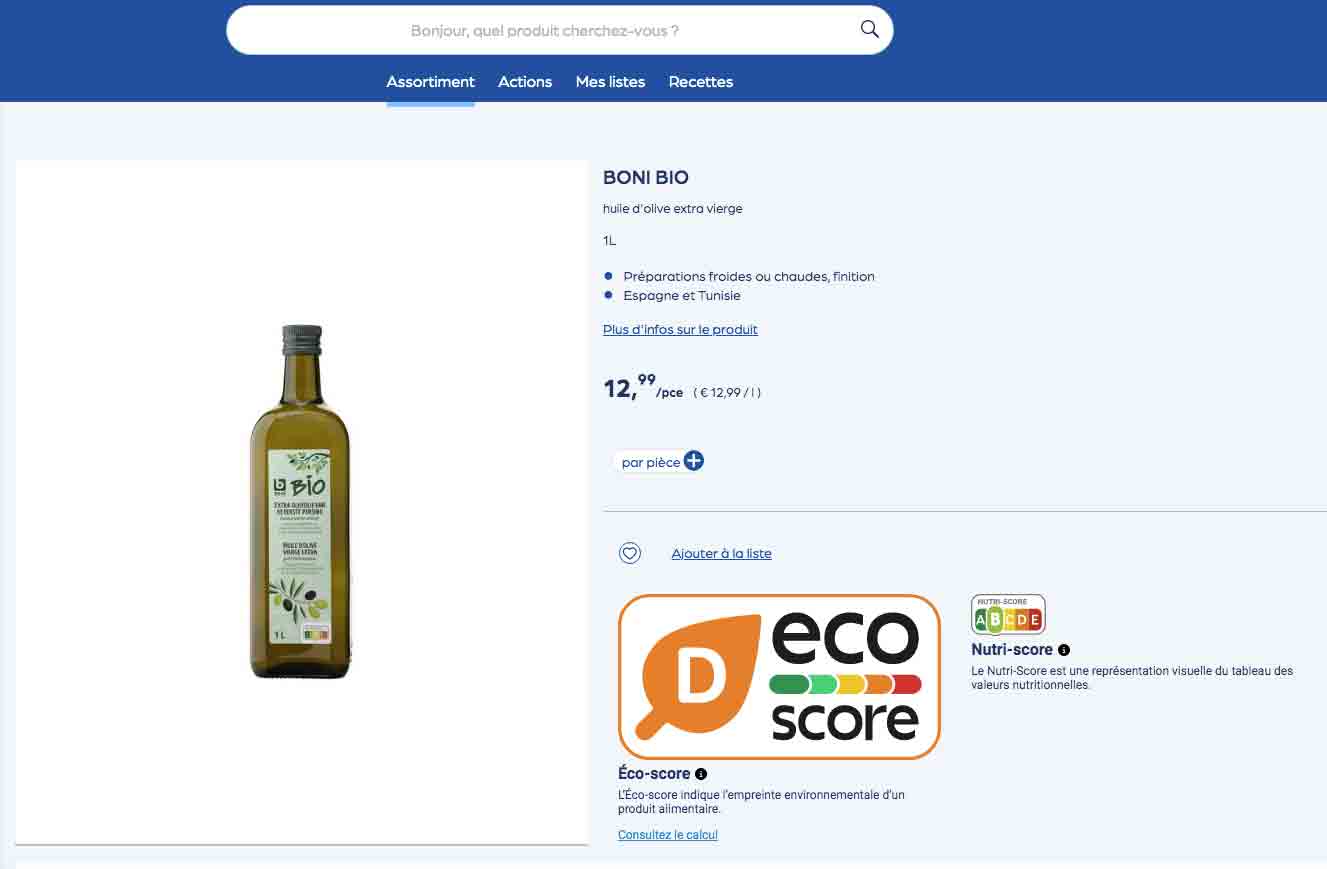
Task: Open the Actions menu item
Action: tap(525, 82)
